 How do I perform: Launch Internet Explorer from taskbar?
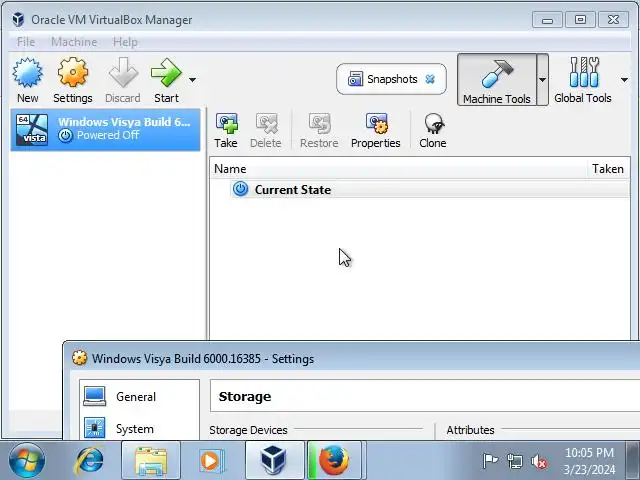click(x=89, y=461)
